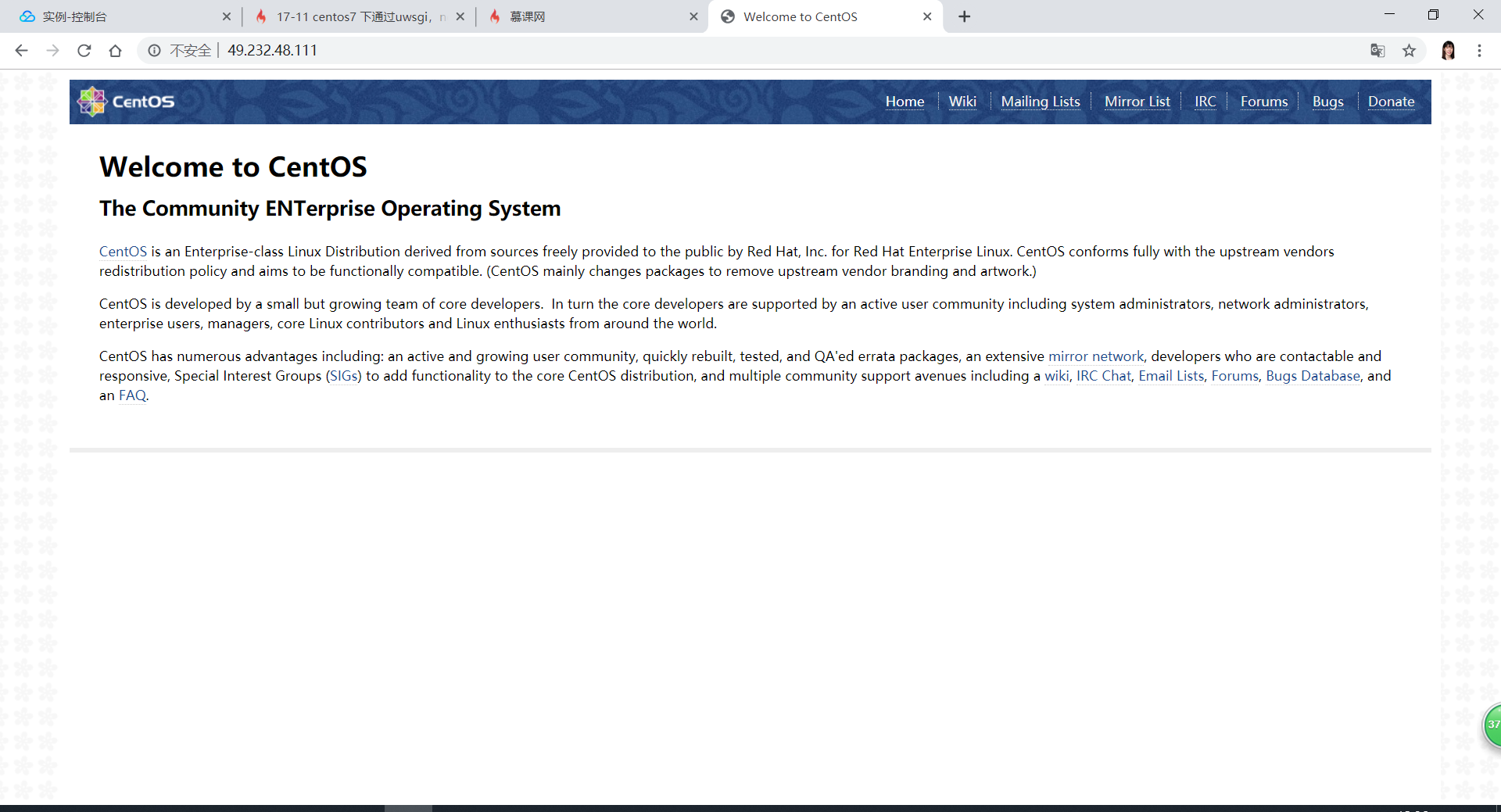Go back to the previous page
Viewport: 1501px width, 812px height.
point(21,51)
